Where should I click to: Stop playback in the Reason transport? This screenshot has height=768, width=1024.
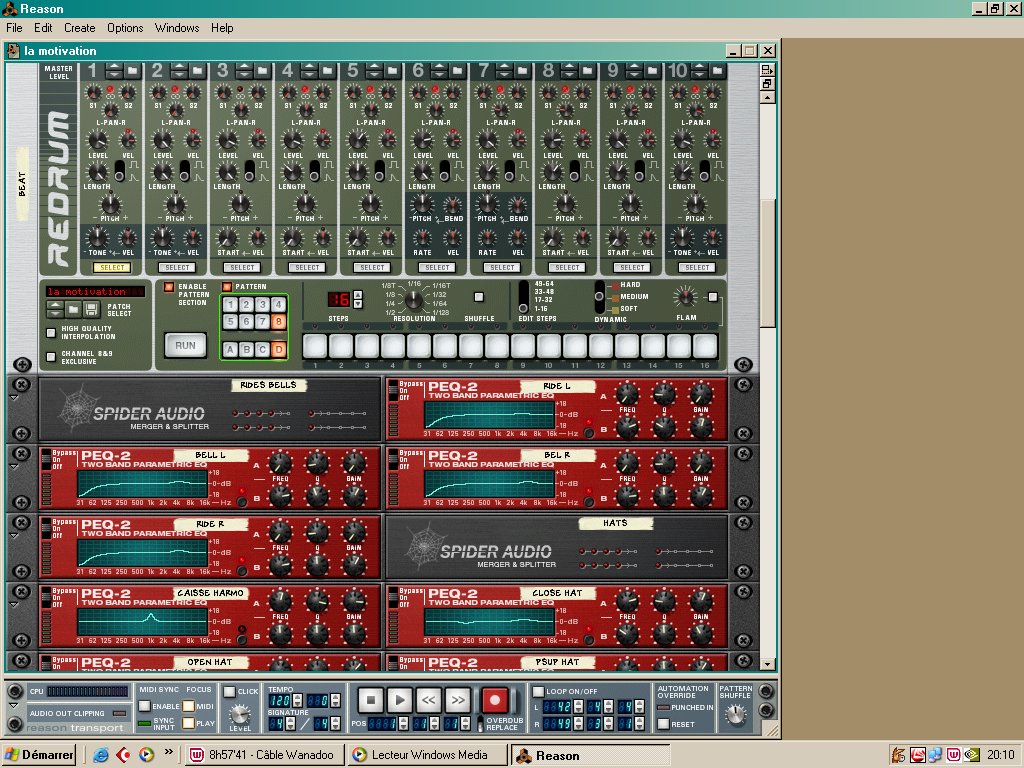370,700
